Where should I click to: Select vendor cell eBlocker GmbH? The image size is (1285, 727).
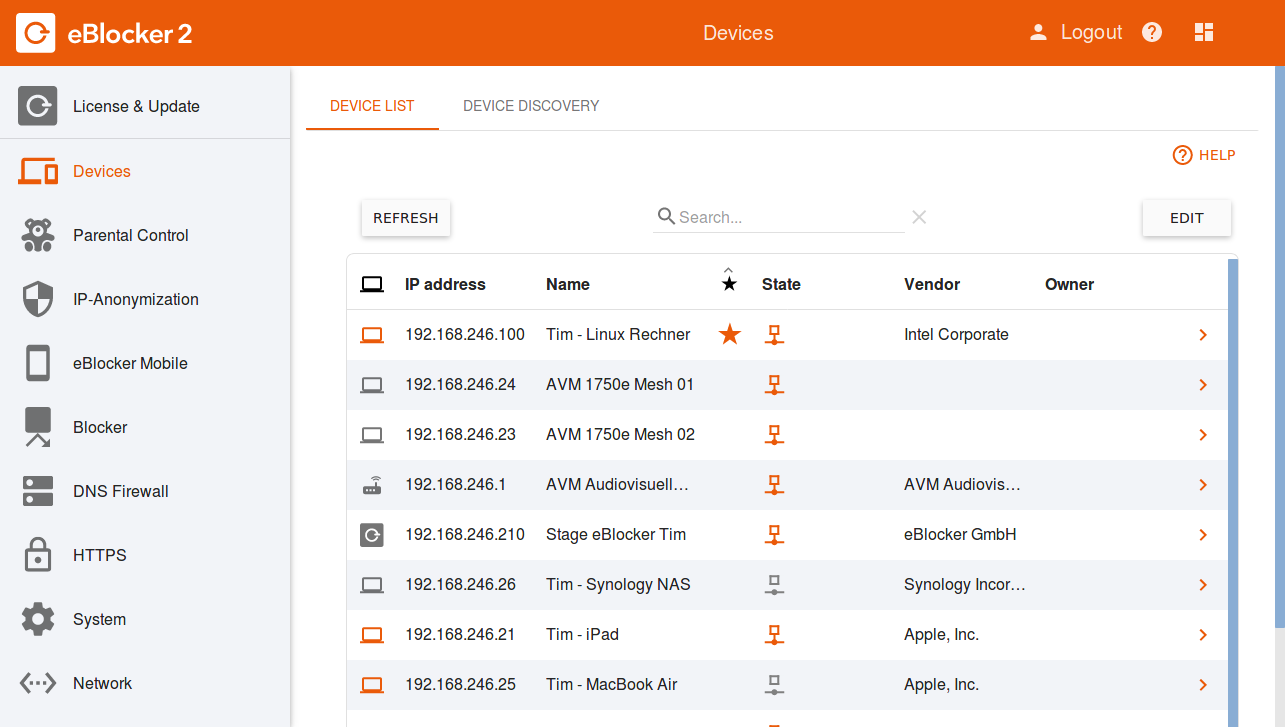click(960, 535)
